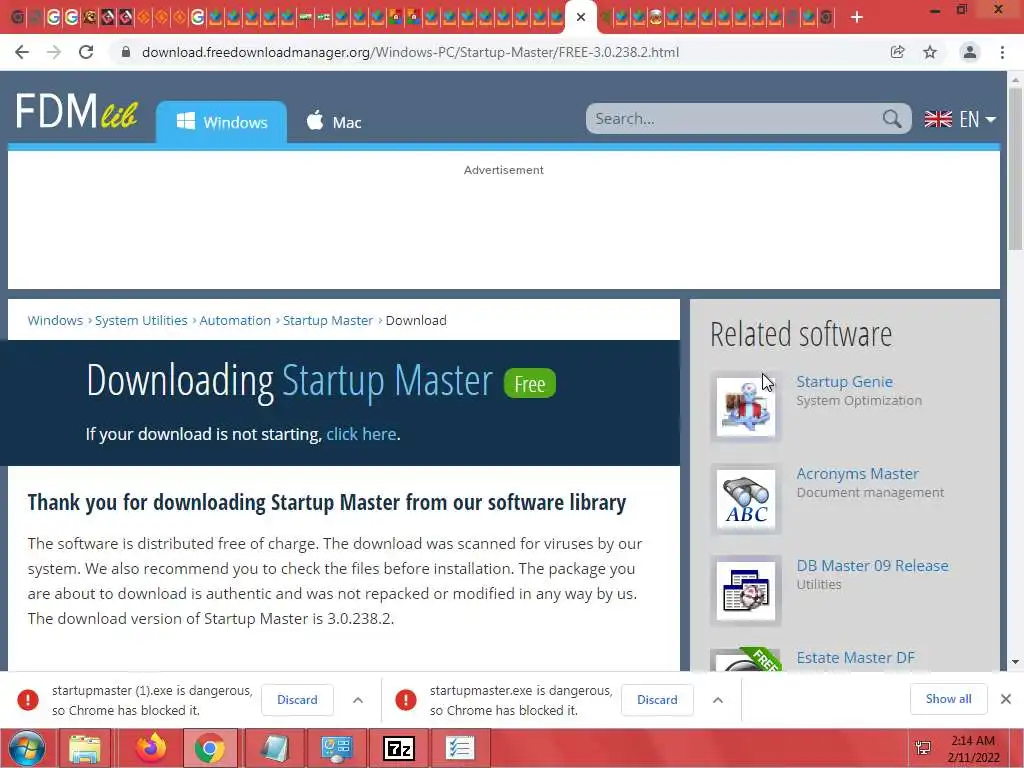Launch Firefox from the taskbar

(150, 748)
